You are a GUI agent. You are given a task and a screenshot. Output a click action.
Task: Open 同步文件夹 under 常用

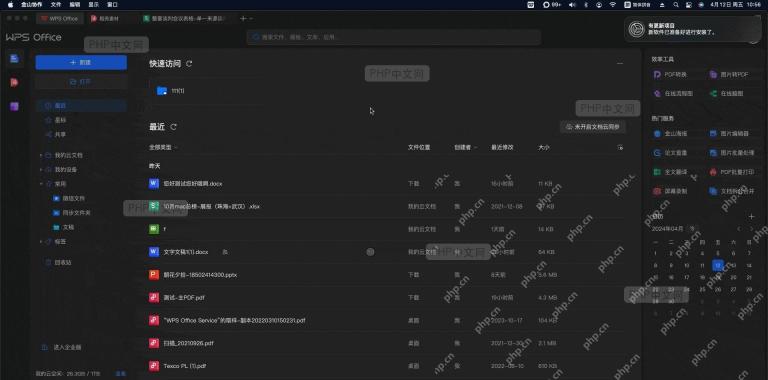click(71, 213)
